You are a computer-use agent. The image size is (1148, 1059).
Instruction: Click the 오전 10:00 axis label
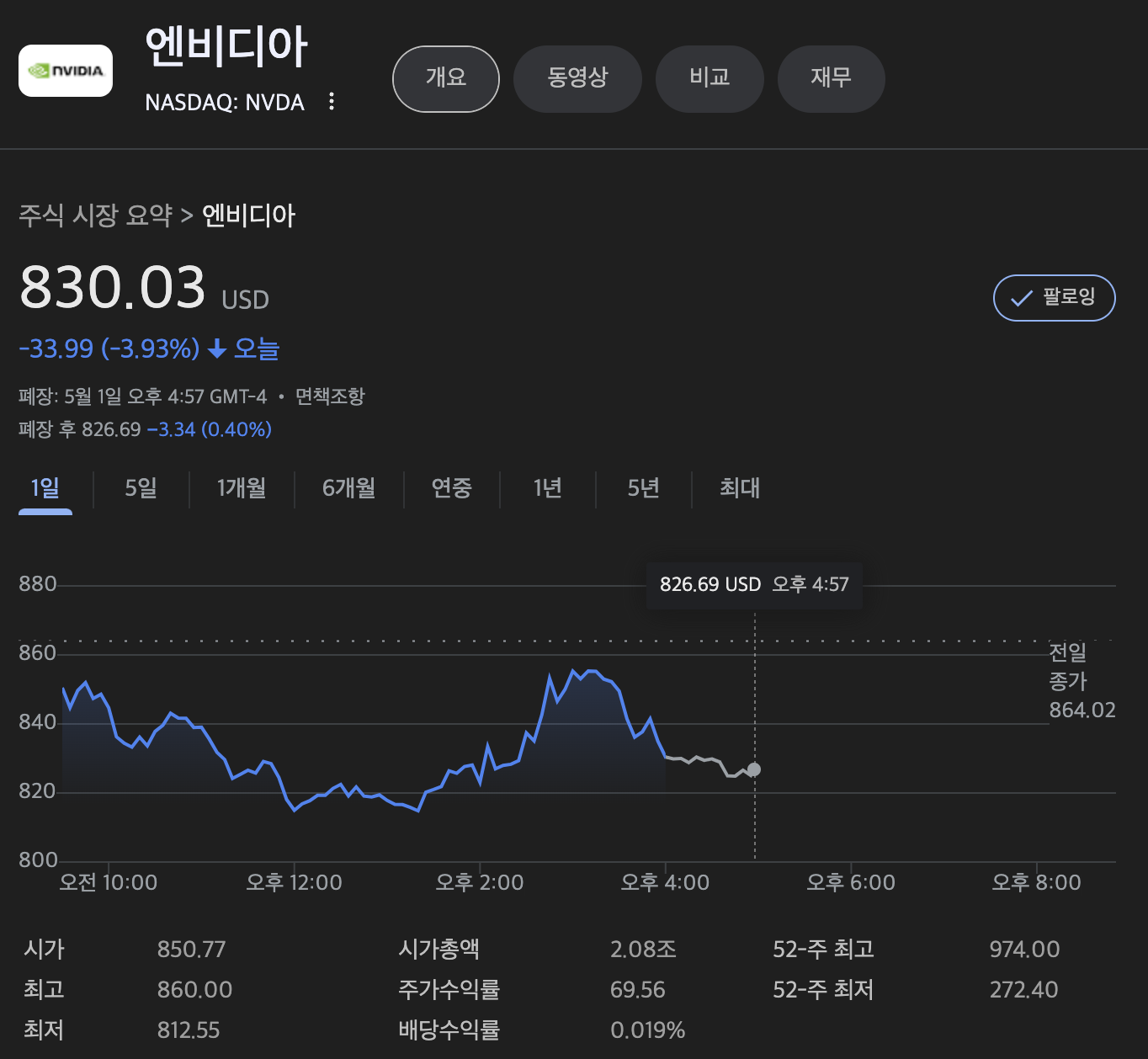(x=109, y=883)
